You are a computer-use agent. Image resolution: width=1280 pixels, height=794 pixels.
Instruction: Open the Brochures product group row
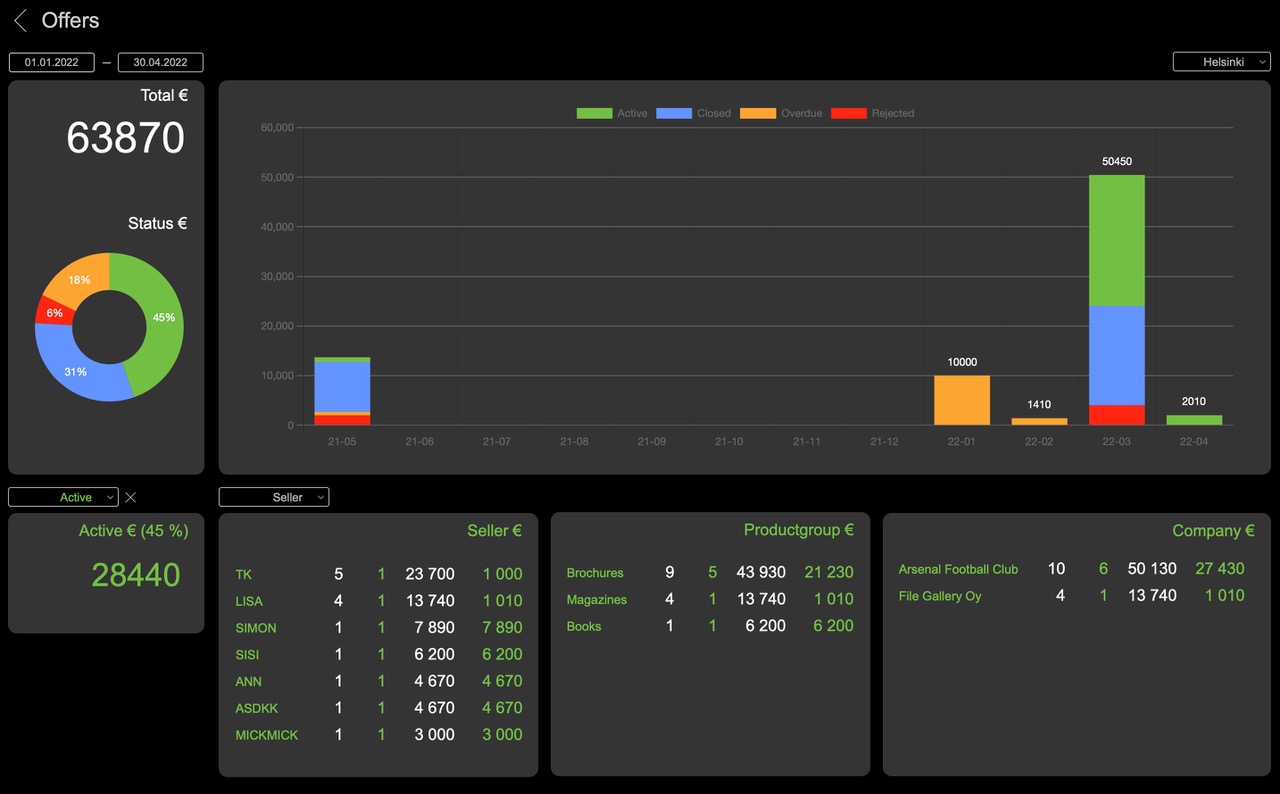tap(595, 573)
